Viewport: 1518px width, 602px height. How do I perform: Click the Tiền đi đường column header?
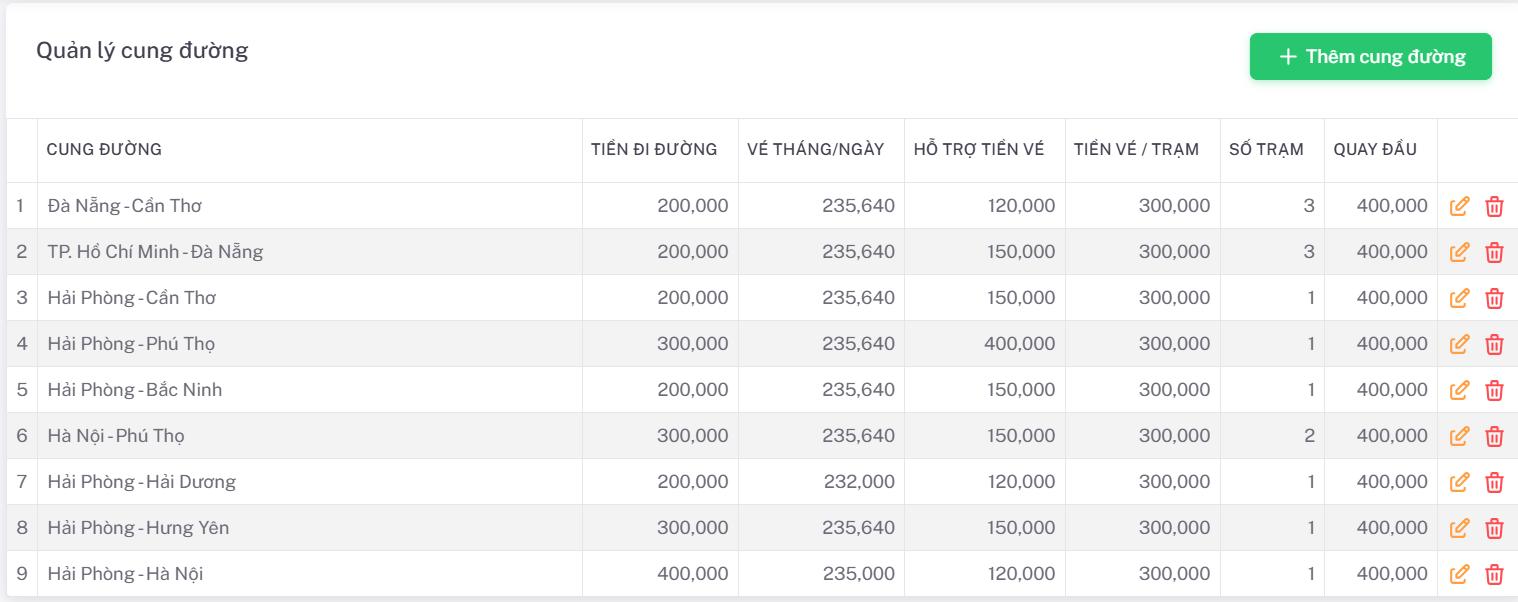pyautogui.click(x=654, y=150)
